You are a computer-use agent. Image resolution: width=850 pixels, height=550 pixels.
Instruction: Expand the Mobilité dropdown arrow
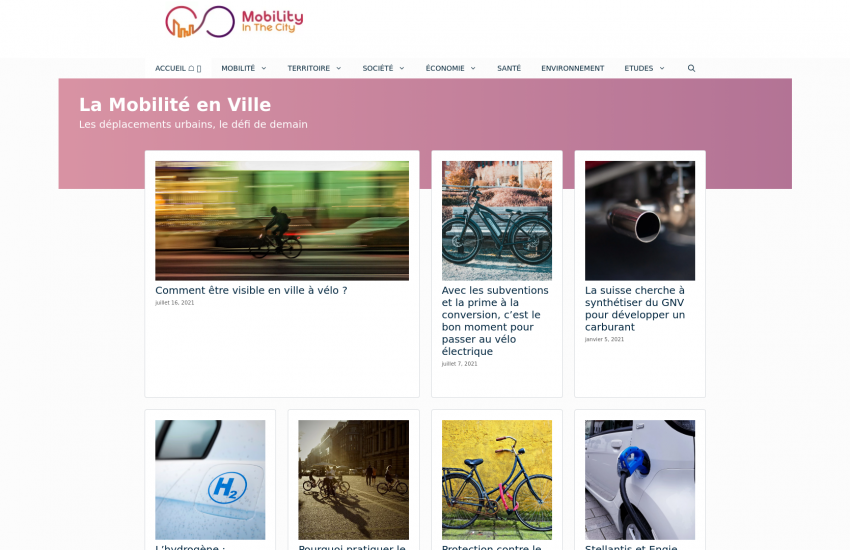(x=264, y=68)
